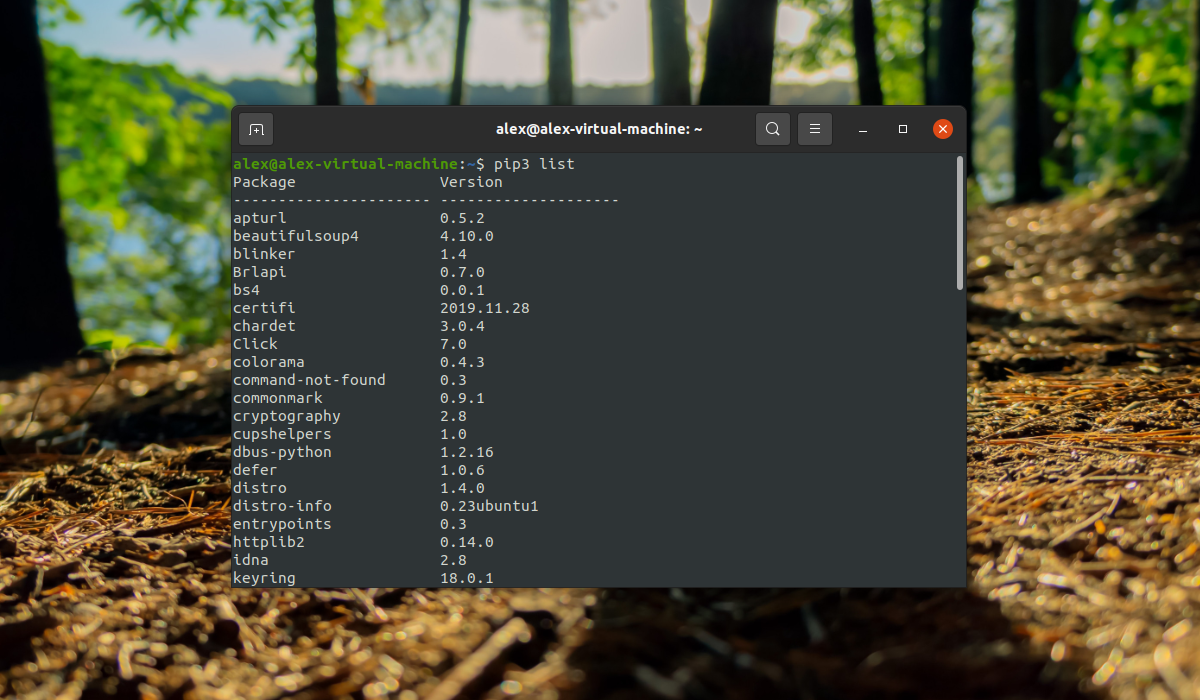1200x700 pixels.
Task: Select the distro-info package name
Action: point(282,506)
